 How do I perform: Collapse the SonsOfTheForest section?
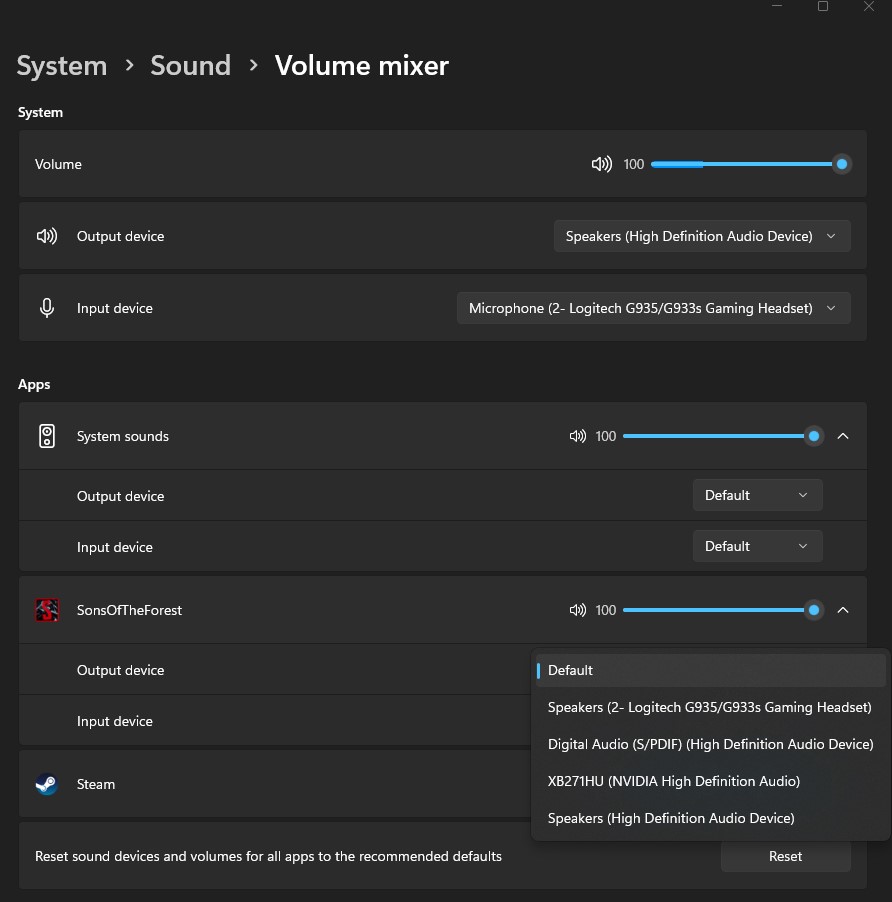pos(843,610)
